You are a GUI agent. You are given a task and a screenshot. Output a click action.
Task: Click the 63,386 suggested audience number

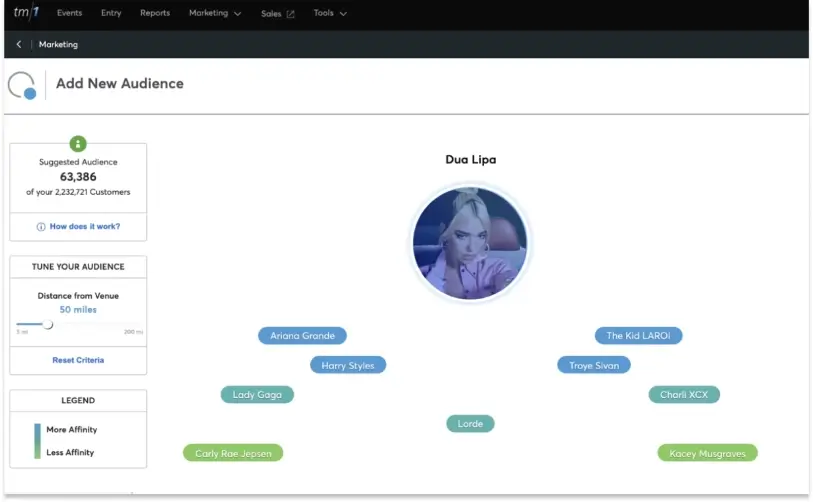click(x=78, y=177)
